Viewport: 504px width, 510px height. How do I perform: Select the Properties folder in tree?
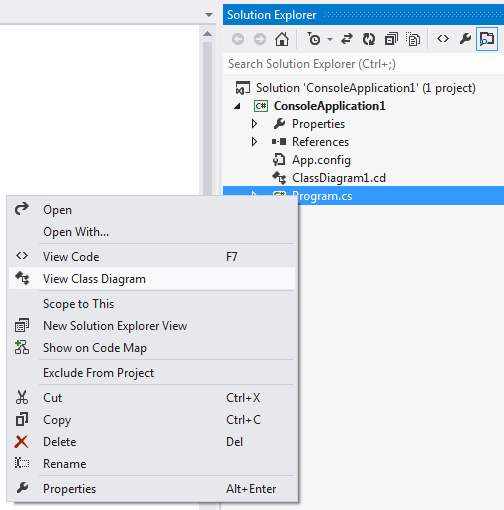click(x=318, y=124)
